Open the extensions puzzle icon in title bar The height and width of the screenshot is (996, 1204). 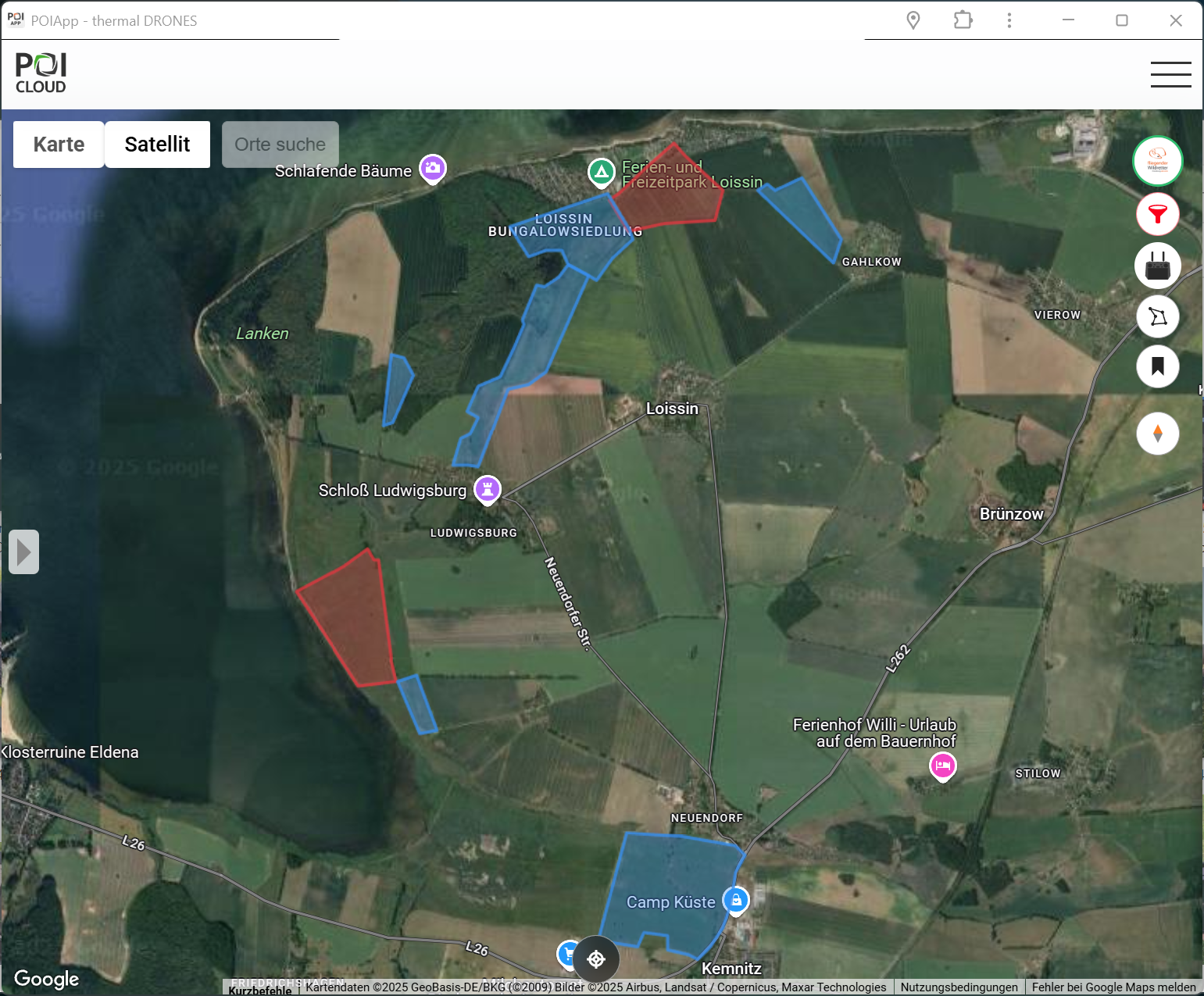point(963,20)
